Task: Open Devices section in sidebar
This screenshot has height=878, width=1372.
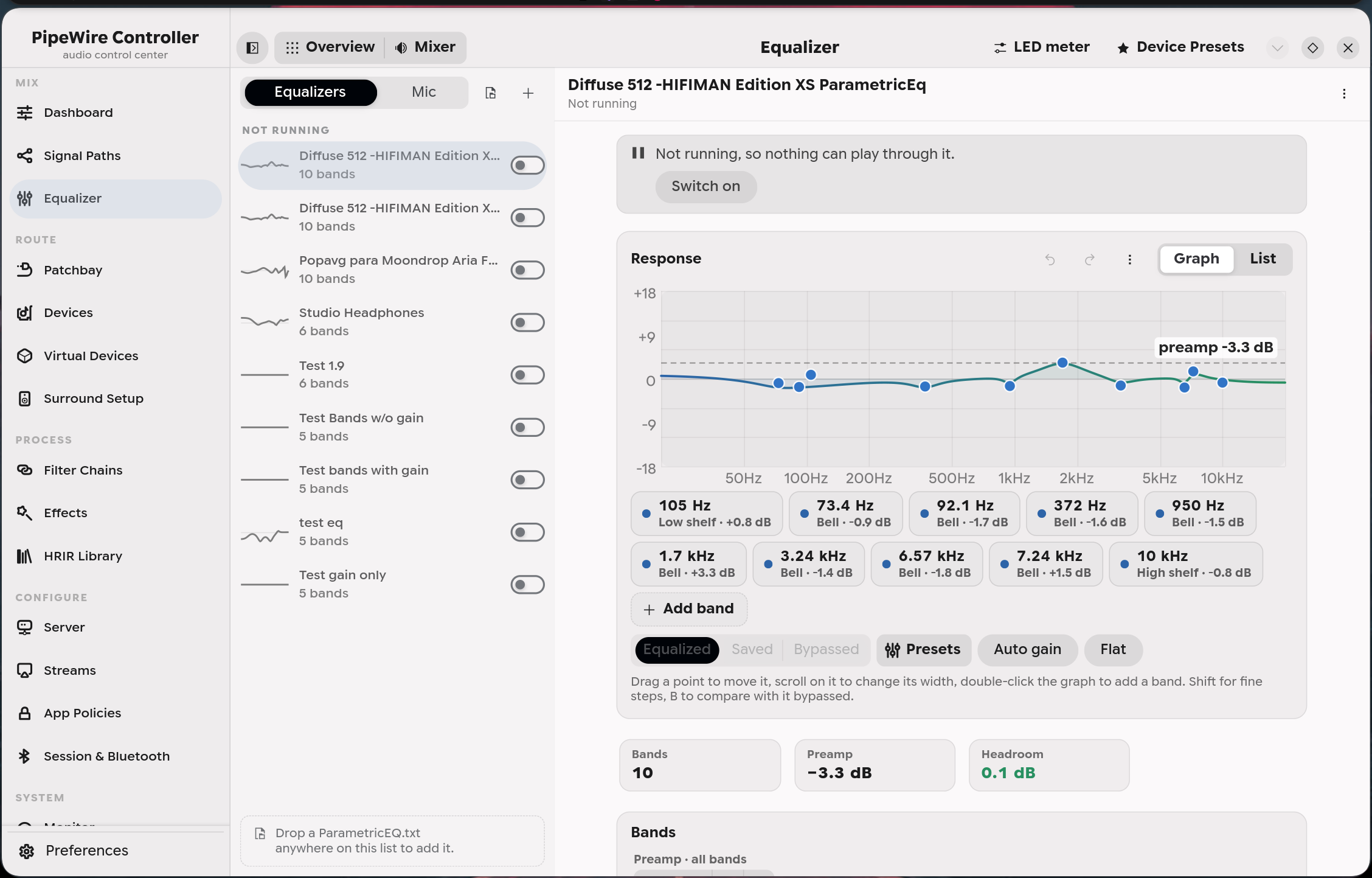Action: [116, 313]
